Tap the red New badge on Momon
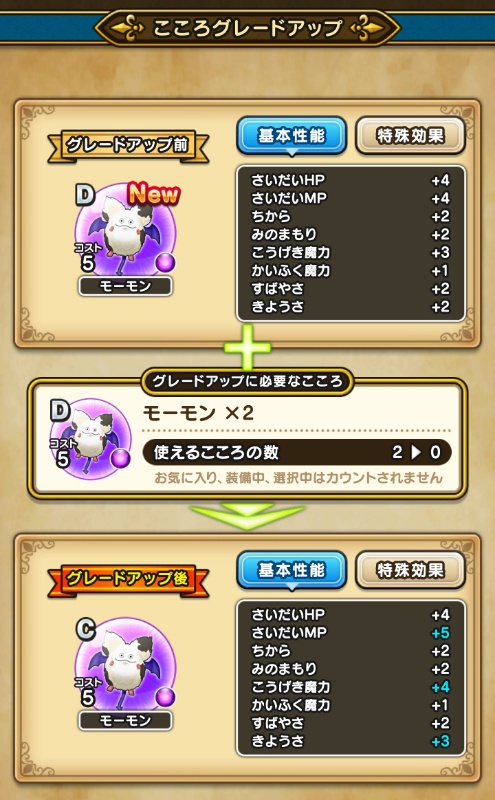 (x=154, y=193)
